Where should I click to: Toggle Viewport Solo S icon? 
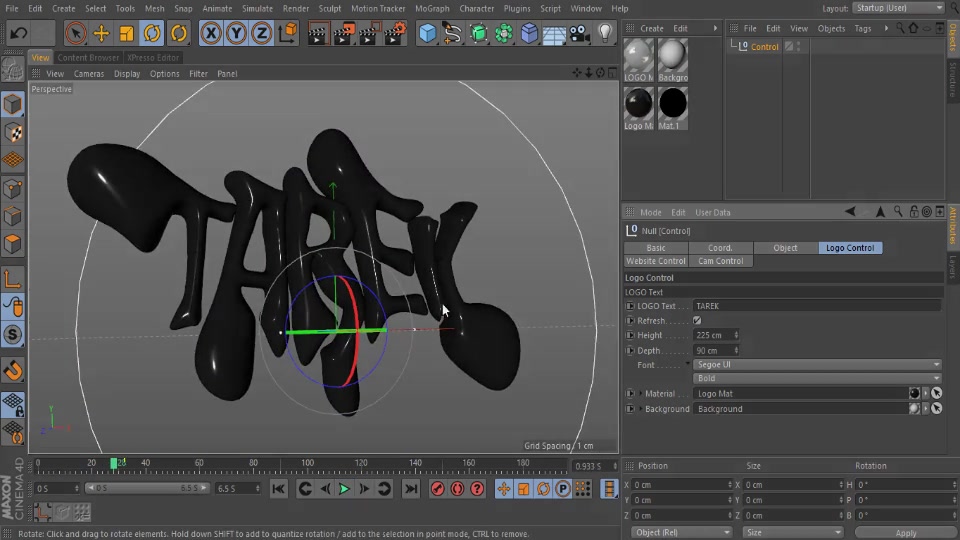pos(13,334)
